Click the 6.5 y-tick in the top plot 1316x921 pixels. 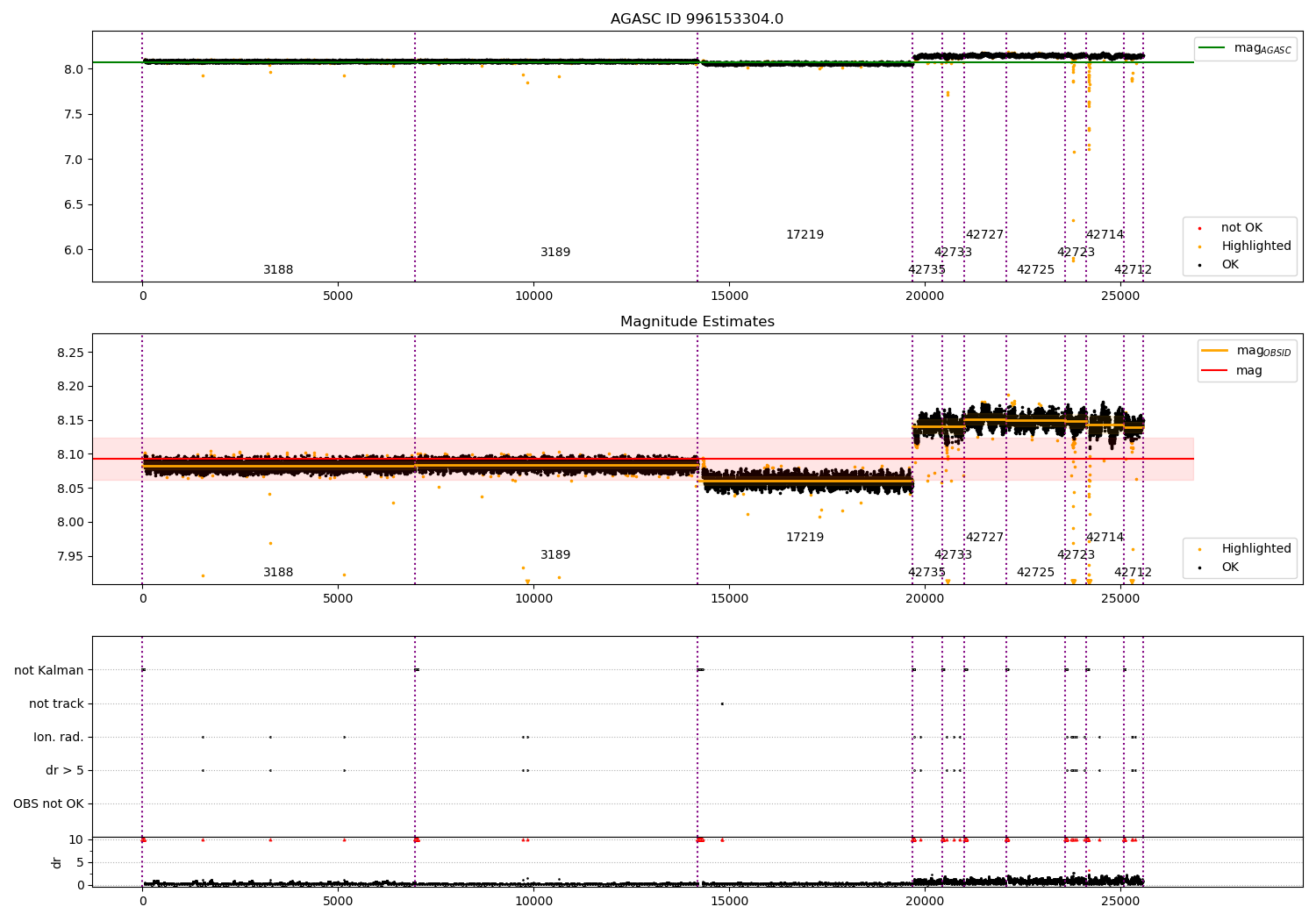(74, 205)
